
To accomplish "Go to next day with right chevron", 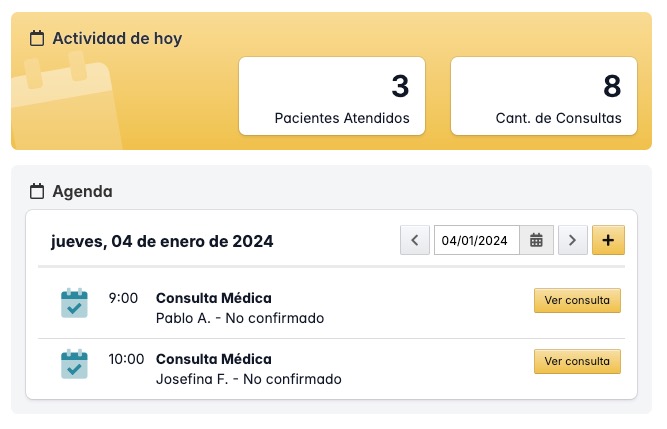I will (x=572, y=240).
